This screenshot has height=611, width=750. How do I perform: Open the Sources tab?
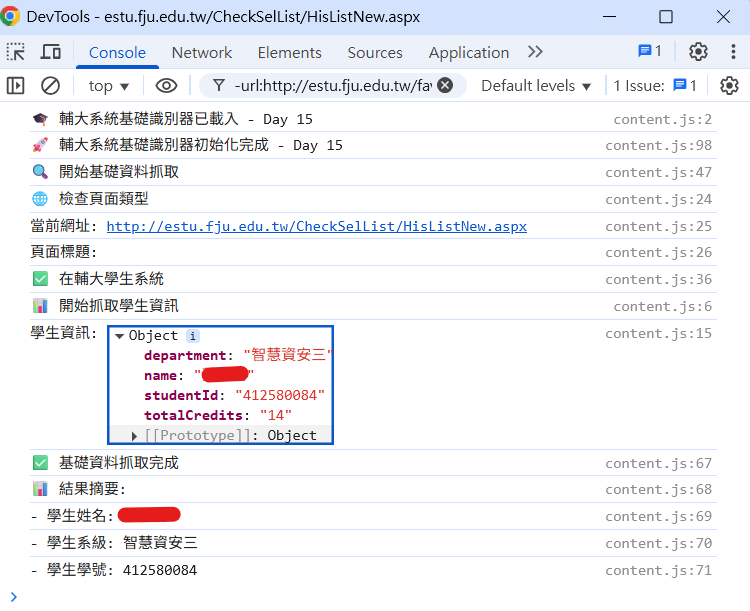375,53
